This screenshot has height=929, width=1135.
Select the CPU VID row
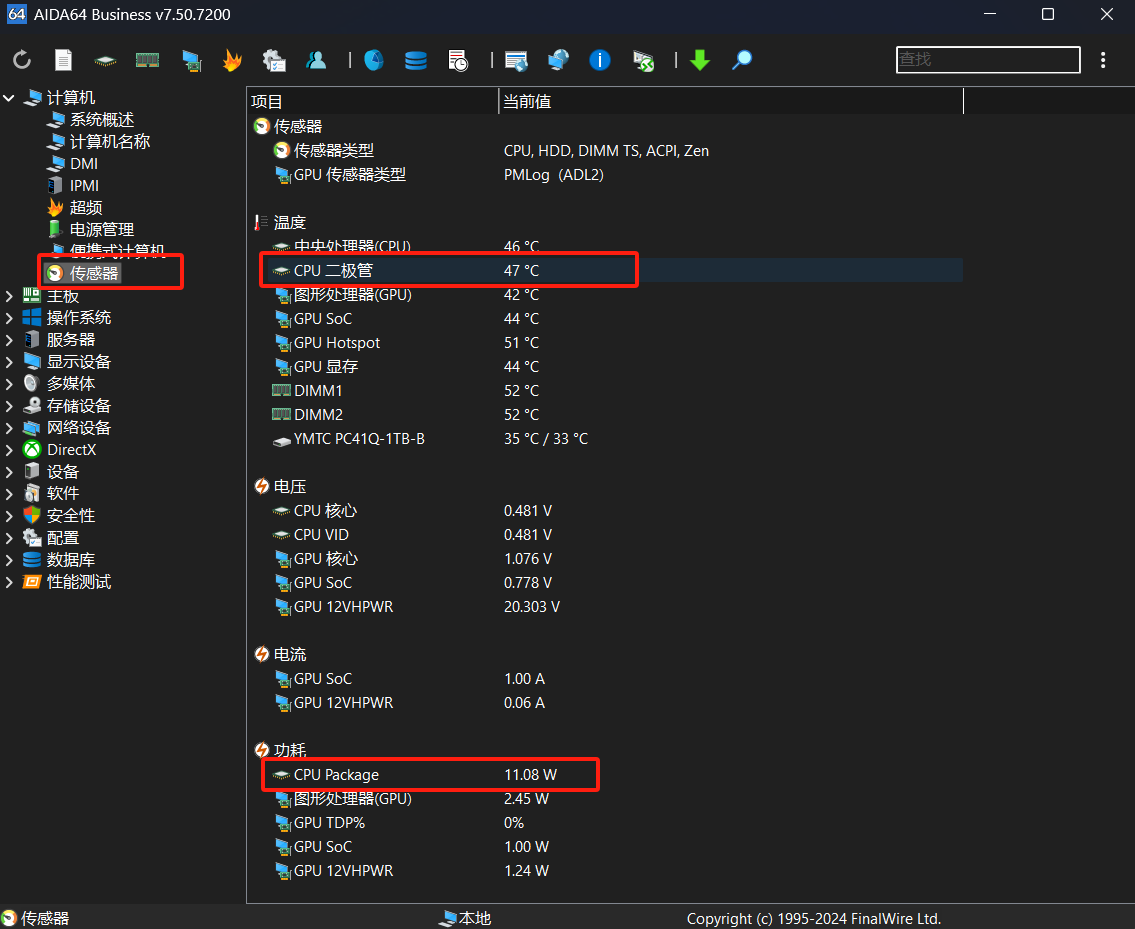[605, 534]
